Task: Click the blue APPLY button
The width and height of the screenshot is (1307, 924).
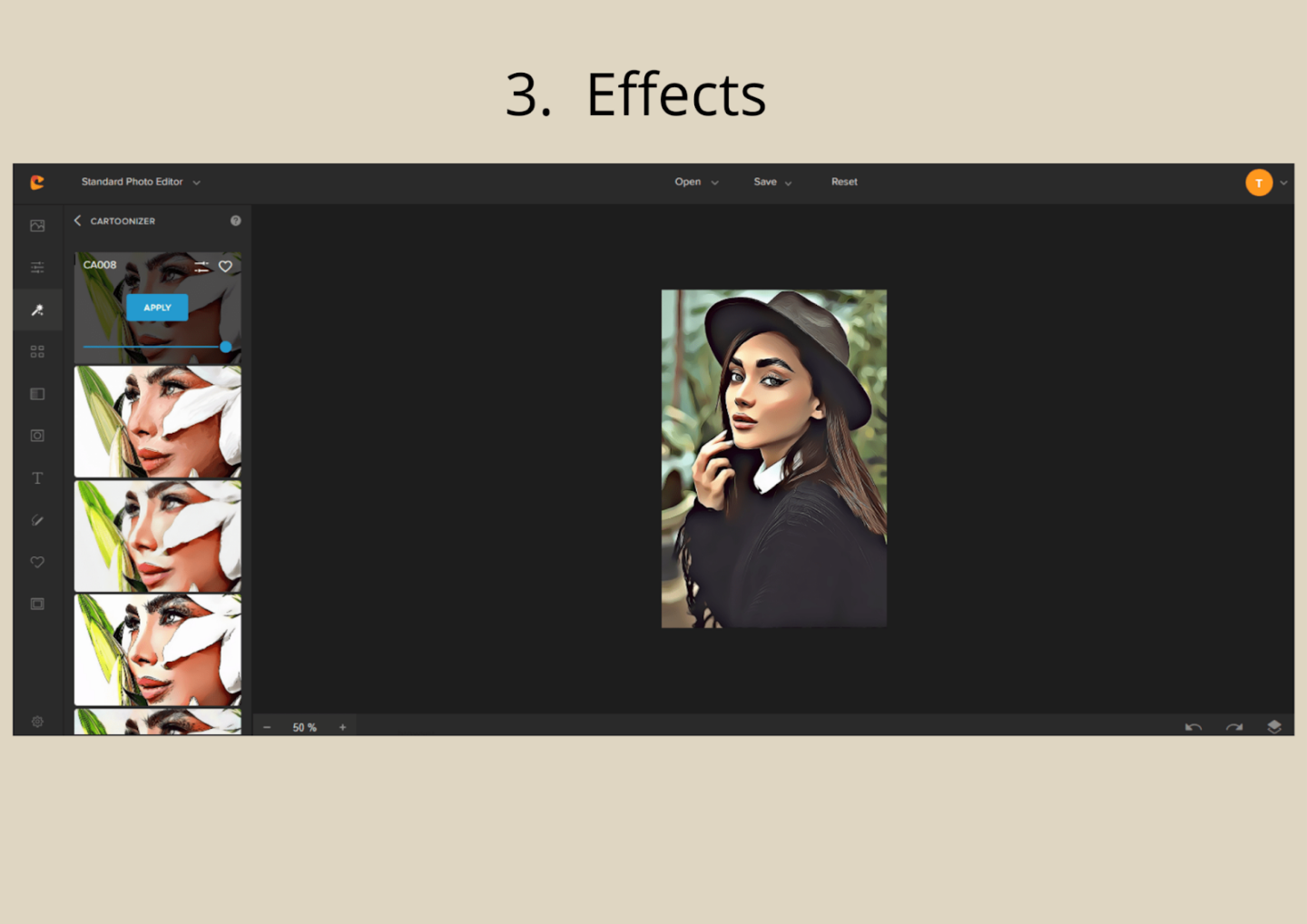Action: click(x=157, y=308)
